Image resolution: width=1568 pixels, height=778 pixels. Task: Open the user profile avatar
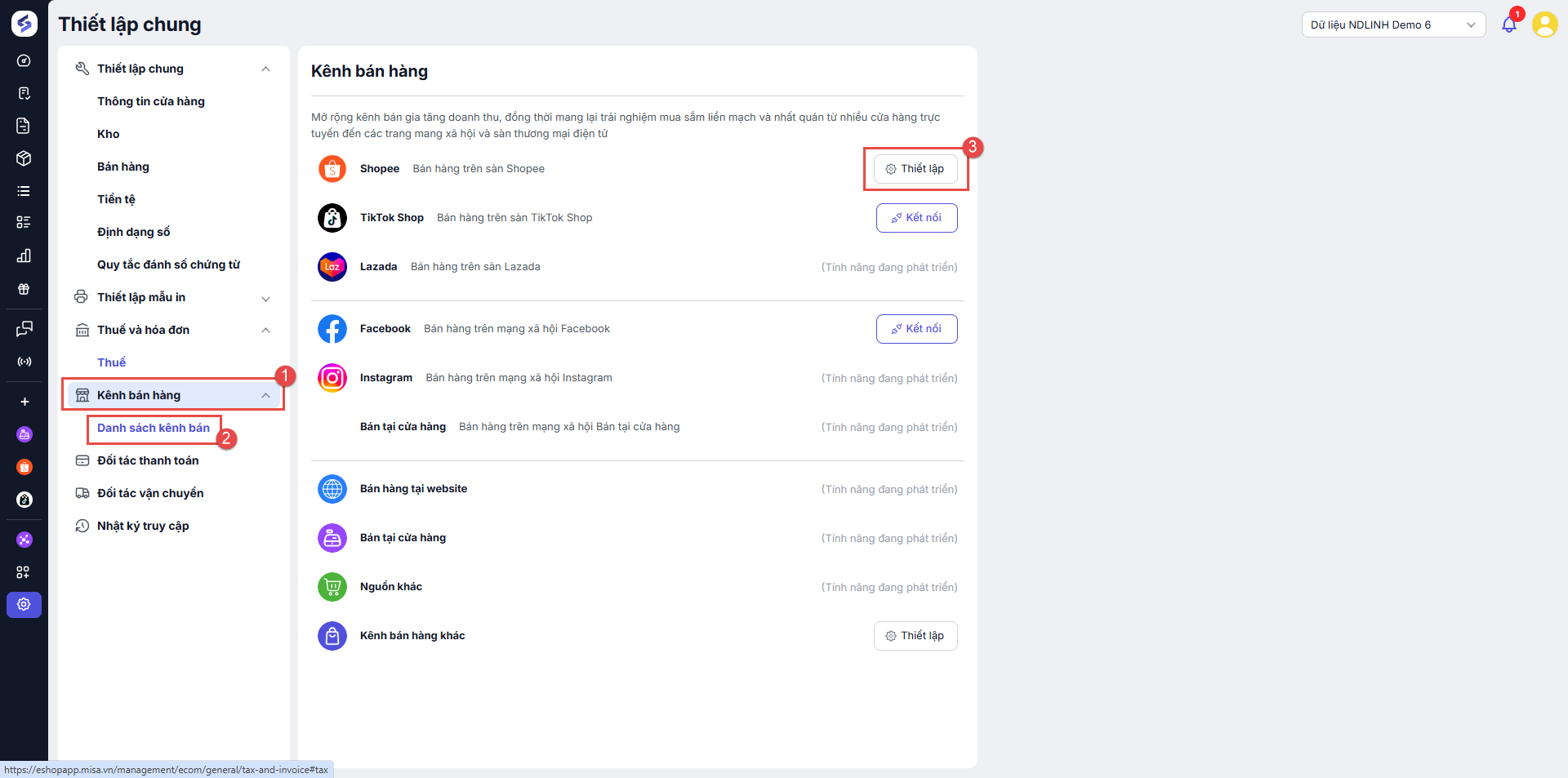click(x=1544, y=24)
